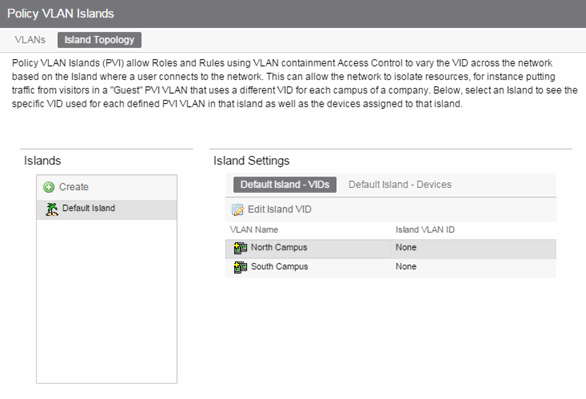Select the Island Topology tab
Image resolution: width=586 pixels, height=399 pixels.
[x=99, y=40]
